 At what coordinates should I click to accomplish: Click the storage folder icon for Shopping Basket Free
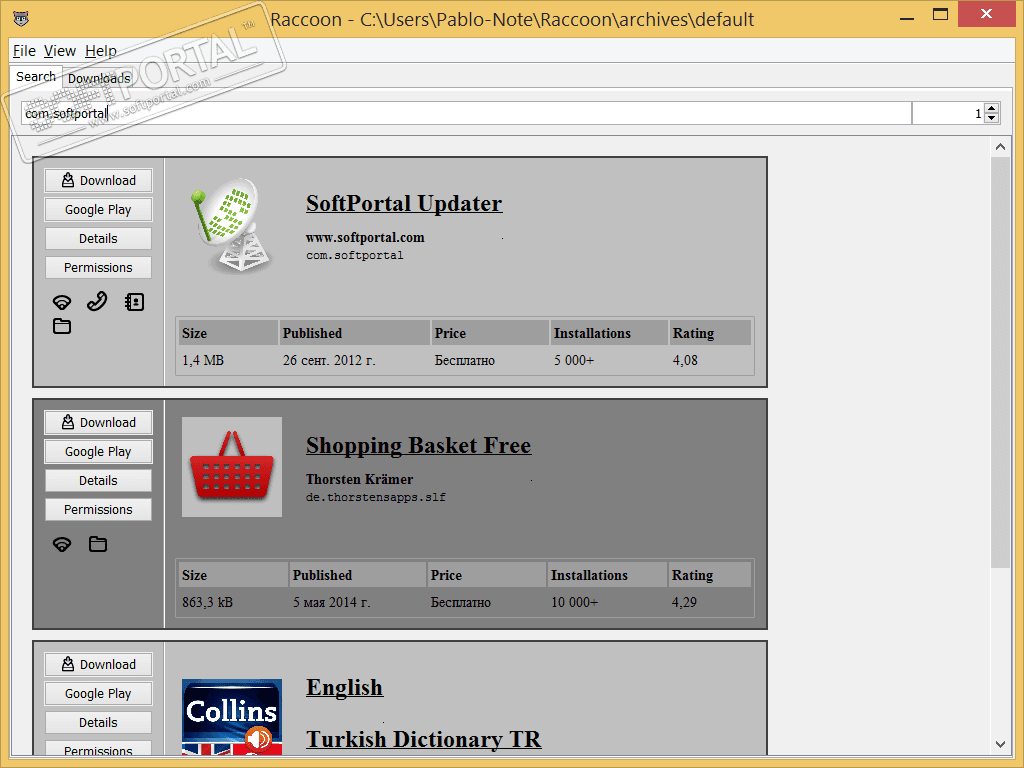[x=98, y=544]
